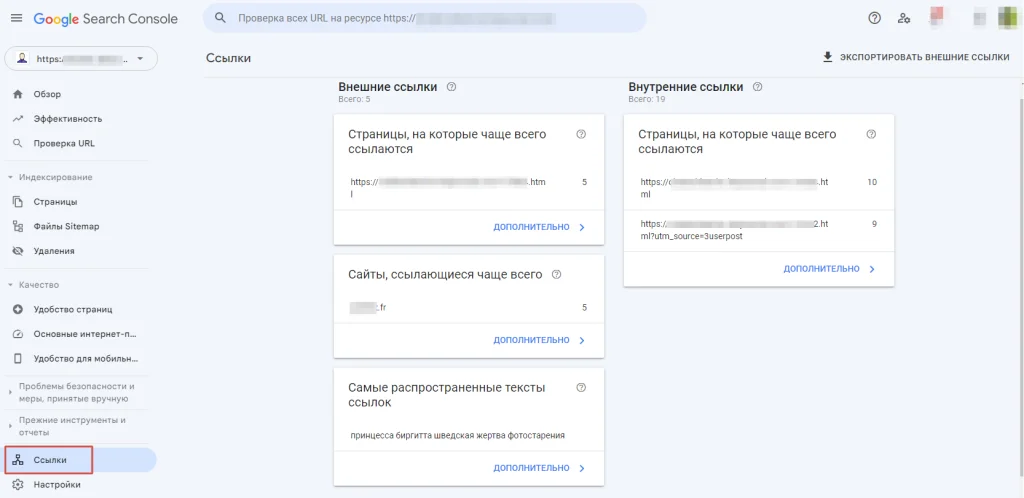The height and width of the screenshot is (498, 1024).
Task: Open the Google account avatar
Action: [x=1008, y=18]
